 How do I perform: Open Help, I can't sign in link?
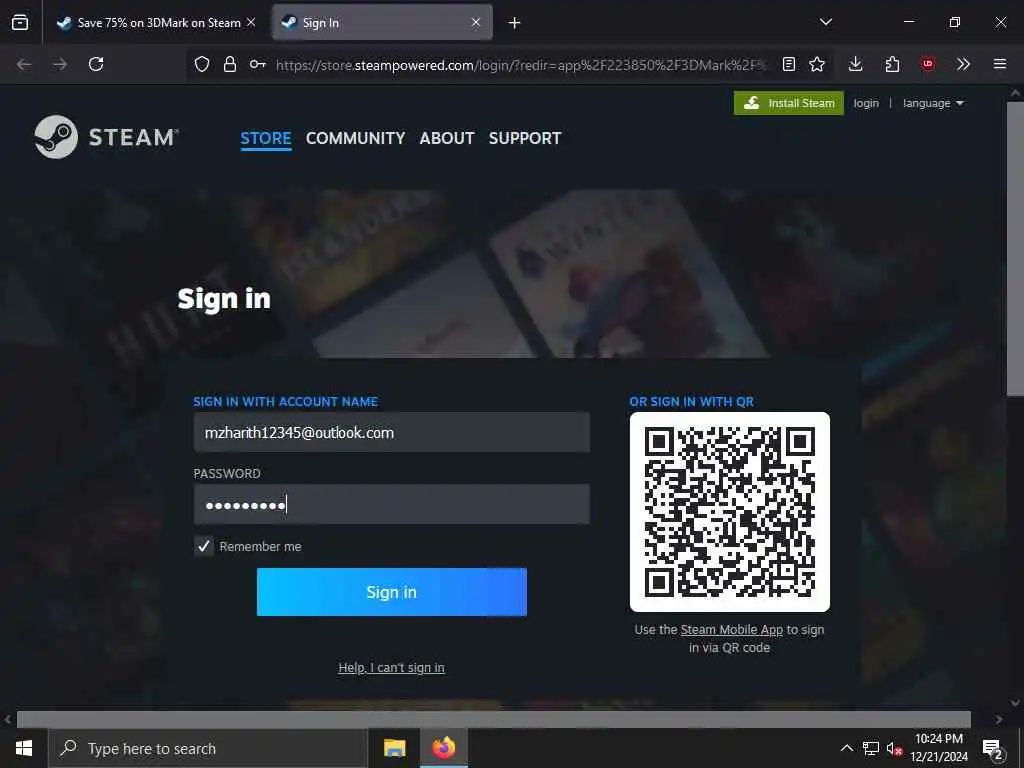pos(391,667)
